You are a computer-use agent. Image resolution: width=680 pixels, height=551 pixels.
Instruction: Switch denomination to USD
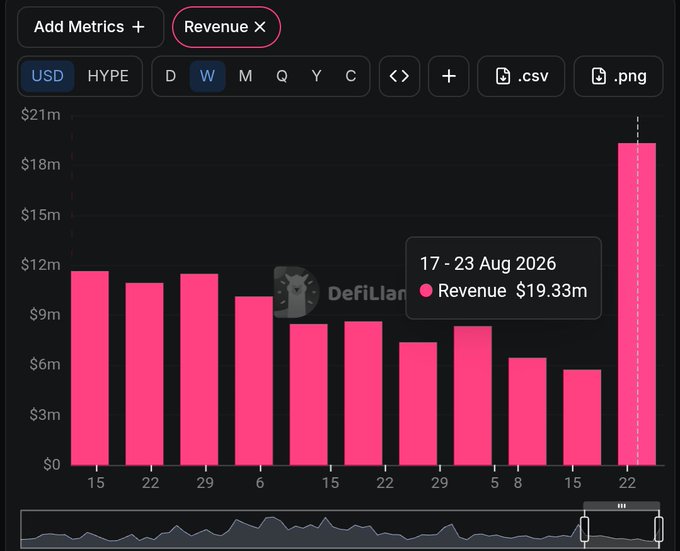pos(48,76)
